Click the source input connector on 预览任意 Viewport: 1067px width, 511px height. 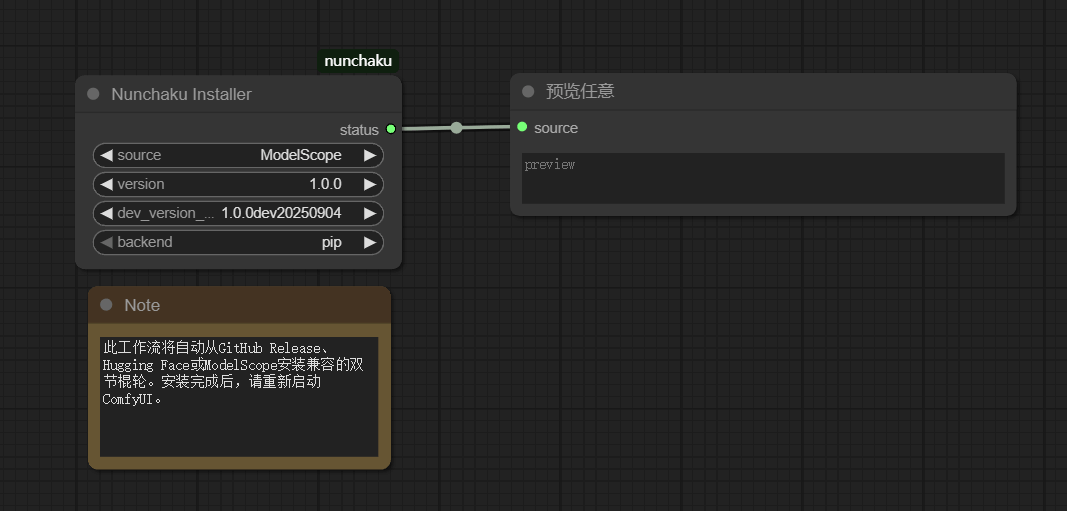coord(522,127)
